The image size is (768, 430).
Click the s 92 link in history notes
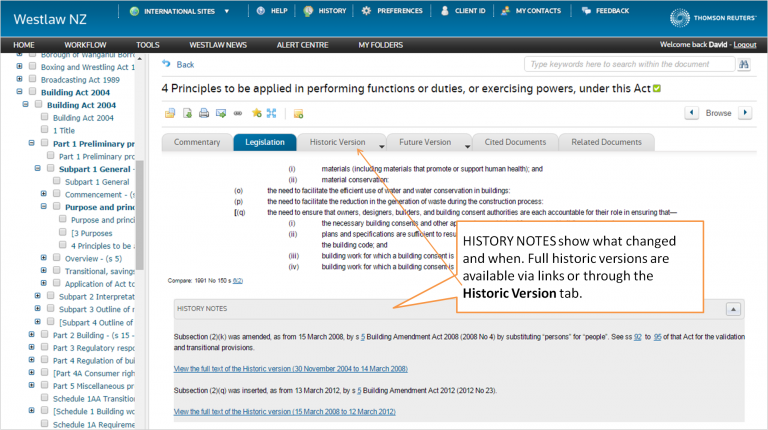[x=638, y=337]
